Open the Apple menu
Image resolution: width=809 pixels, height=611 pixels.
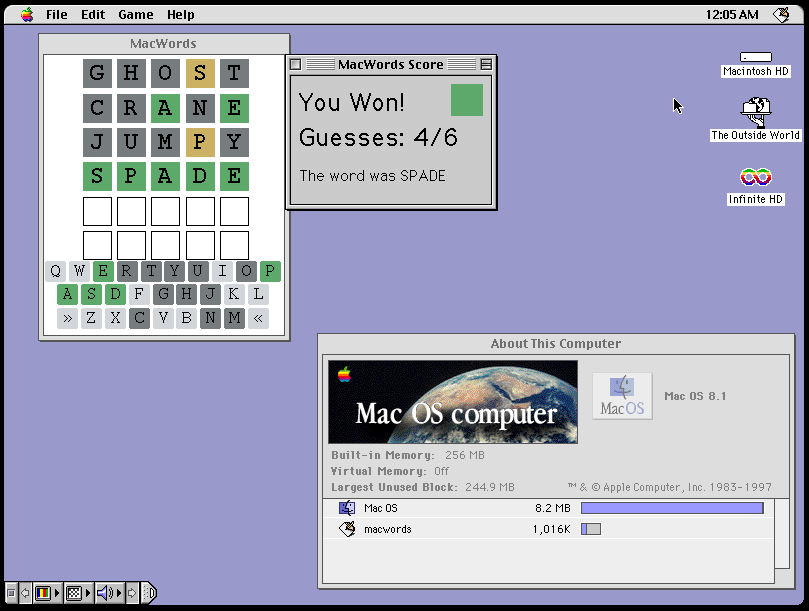pyautogui.click(x=27, y=14)
